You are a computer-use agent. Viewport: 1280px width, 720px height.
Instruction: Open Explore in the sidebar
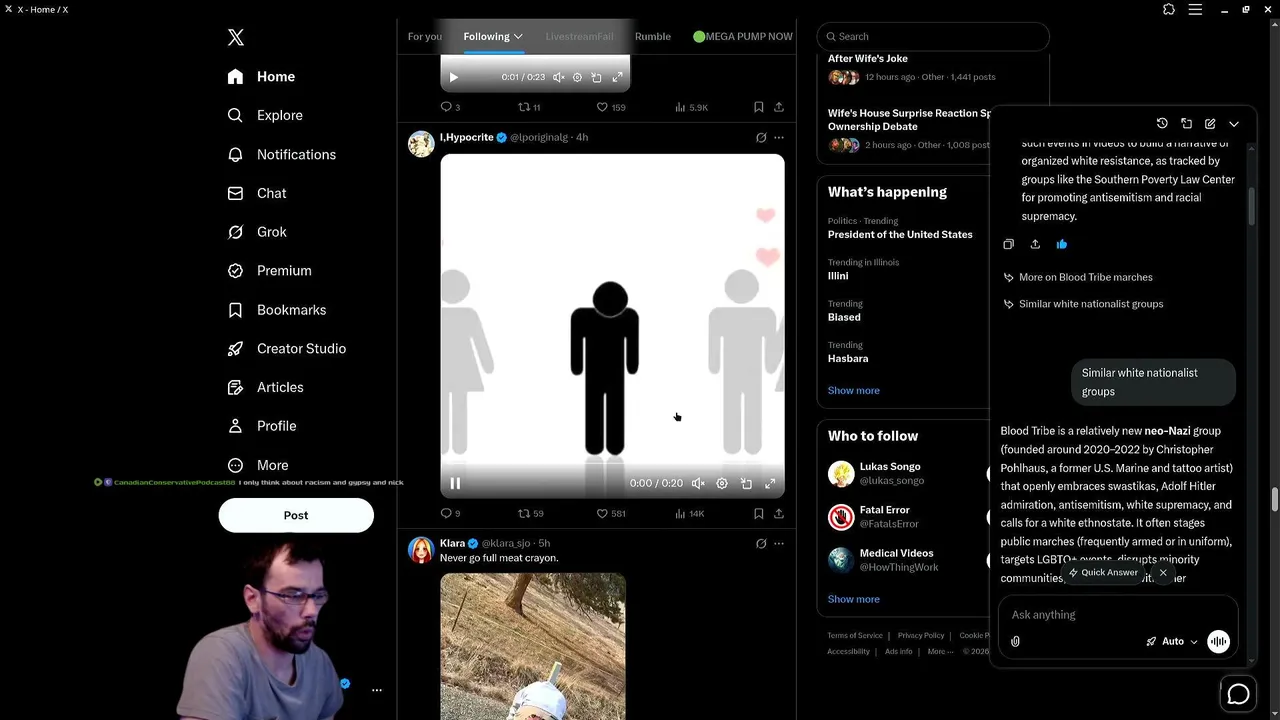pyautogui.click(x=265, y=115)
